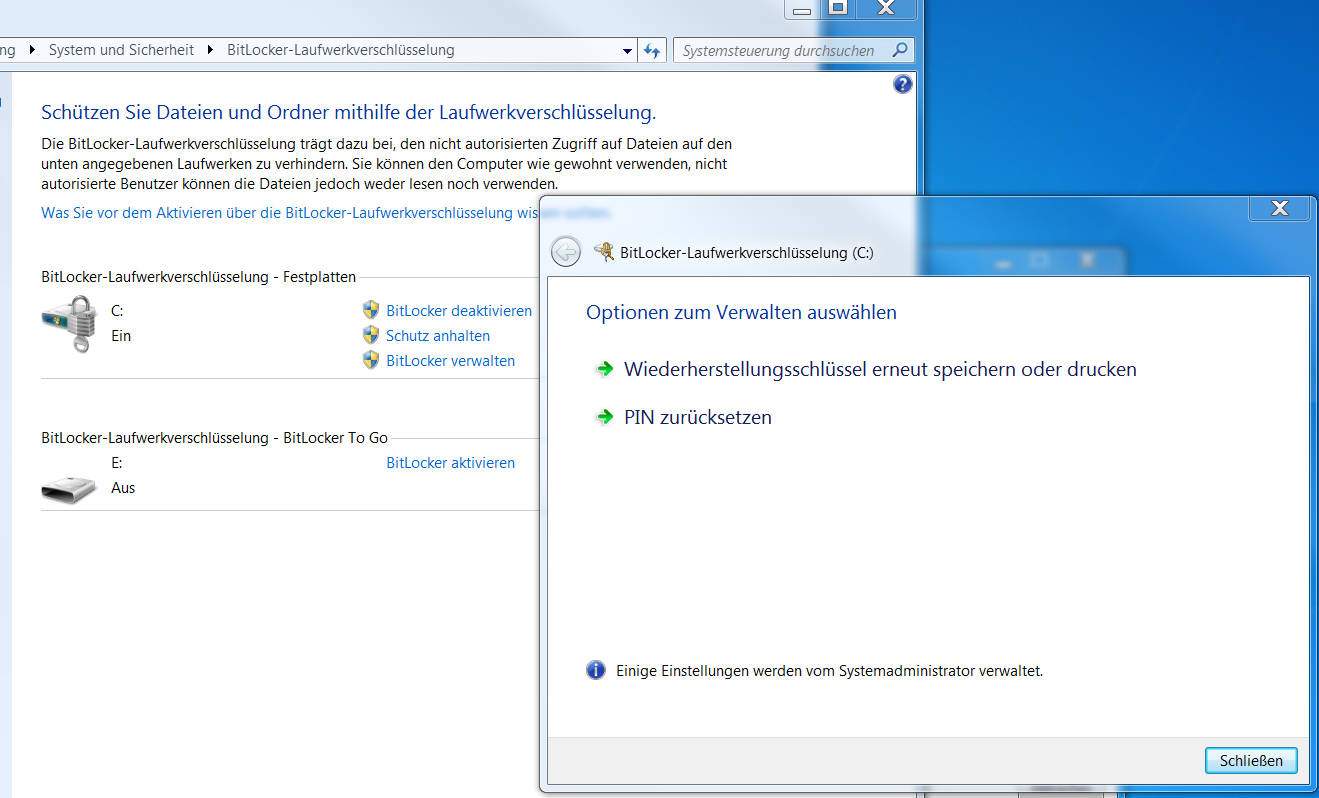
Task: Click BitLocker deaktivieren link
Action: (x=459, y=311)
